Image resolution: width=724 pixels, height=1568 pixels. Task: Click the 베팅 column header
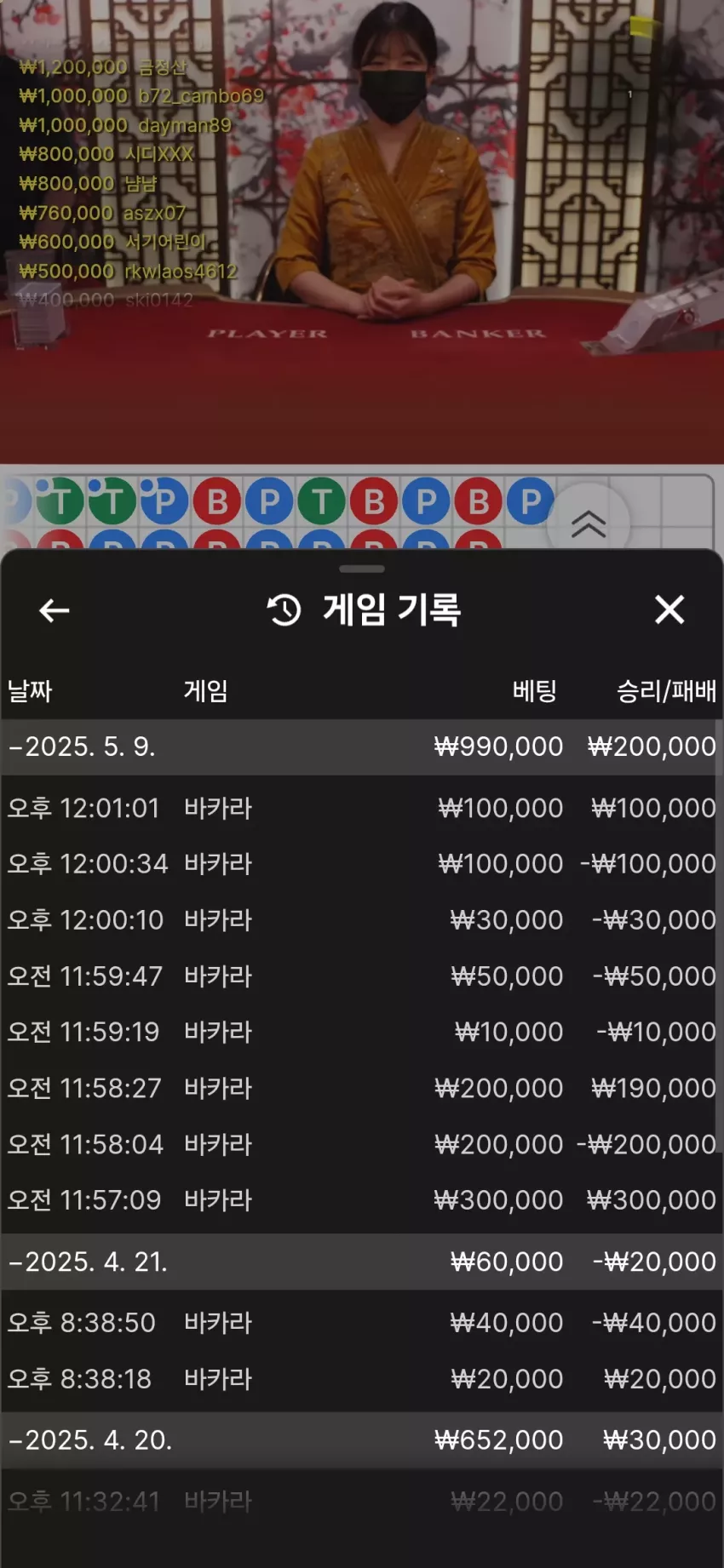tap(535, 690)
